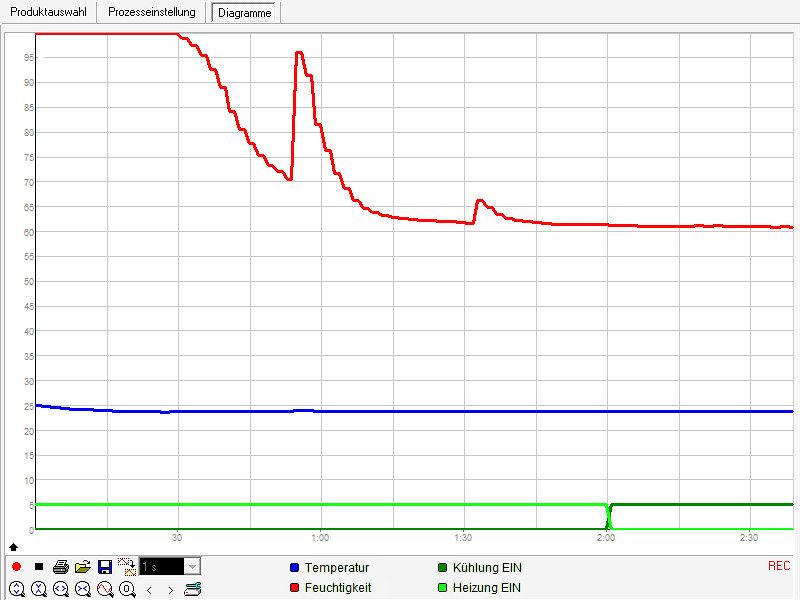
Task: Toggle the Temperatur series in legend
Action: pos(336,568)
